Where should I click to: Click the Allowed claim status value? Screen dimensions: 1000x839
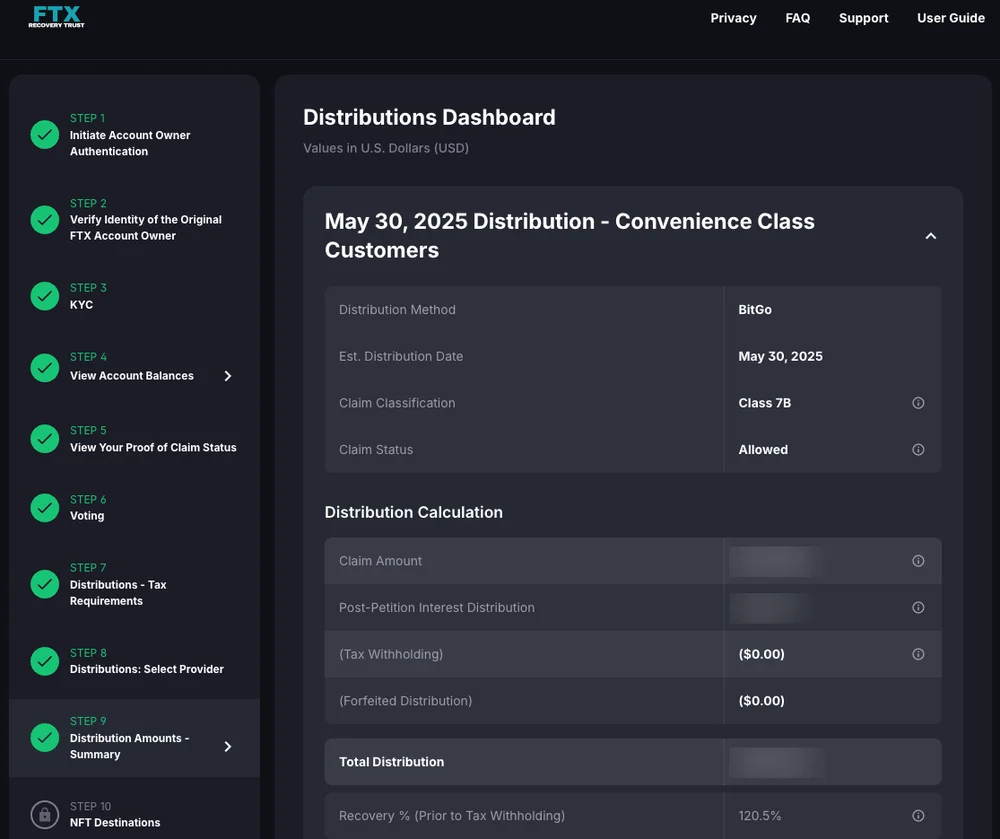click(763, 449)
